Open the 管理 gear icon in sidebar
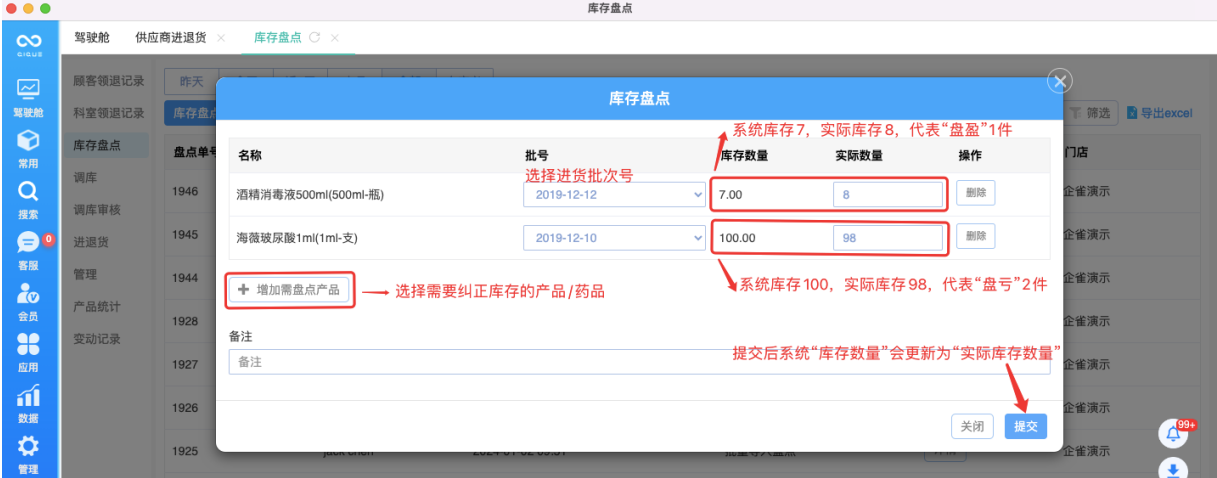Viewport: 1217px width, 478px height. coord(28,446)
